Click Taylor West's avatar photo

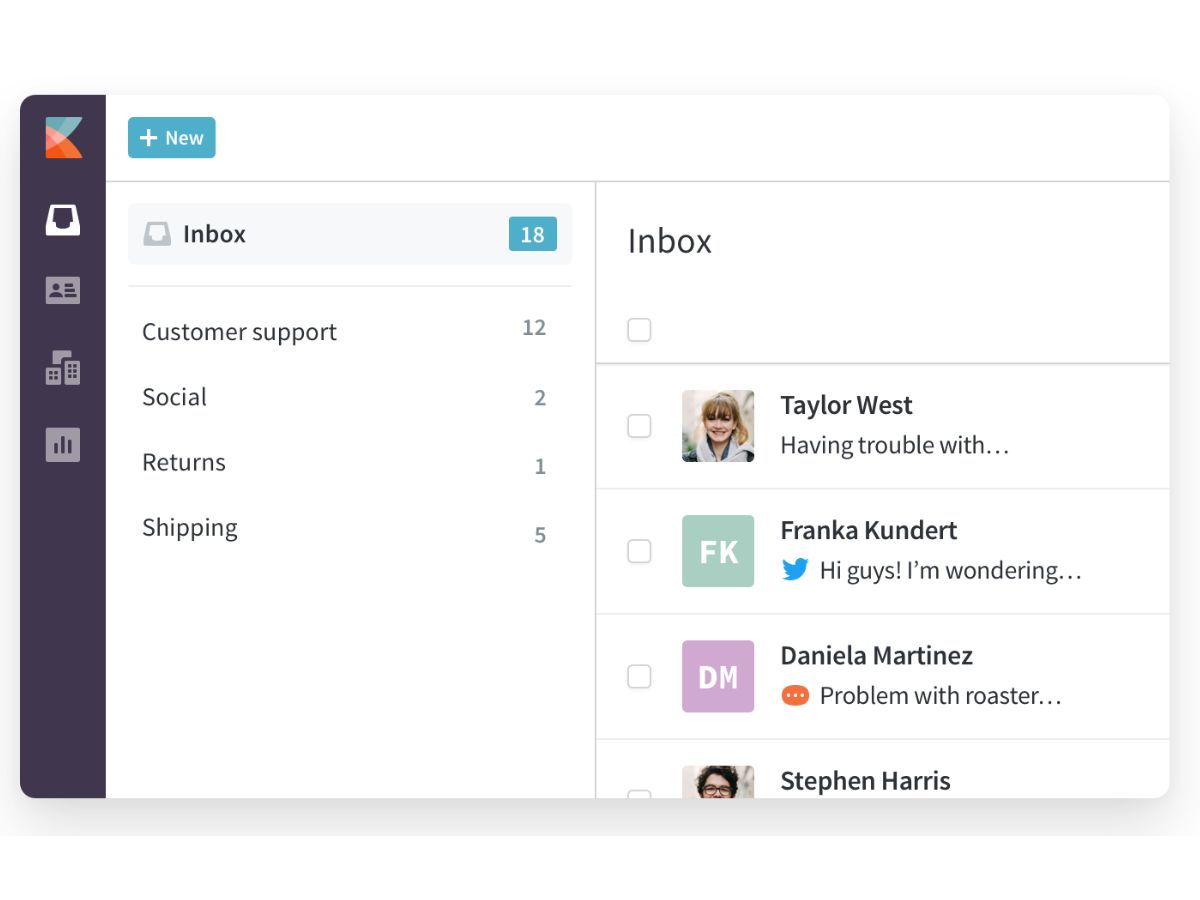tap(718, 426)
